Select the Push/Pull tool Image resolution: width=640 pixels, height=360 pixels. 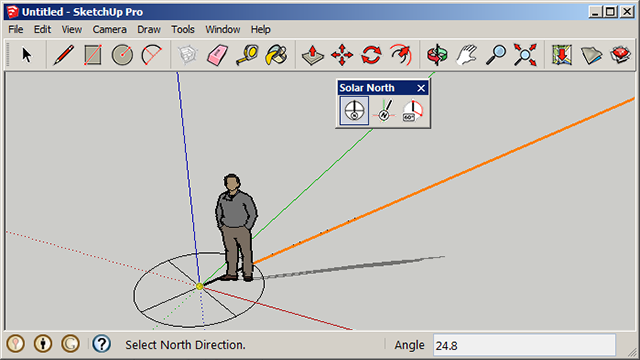313,55
